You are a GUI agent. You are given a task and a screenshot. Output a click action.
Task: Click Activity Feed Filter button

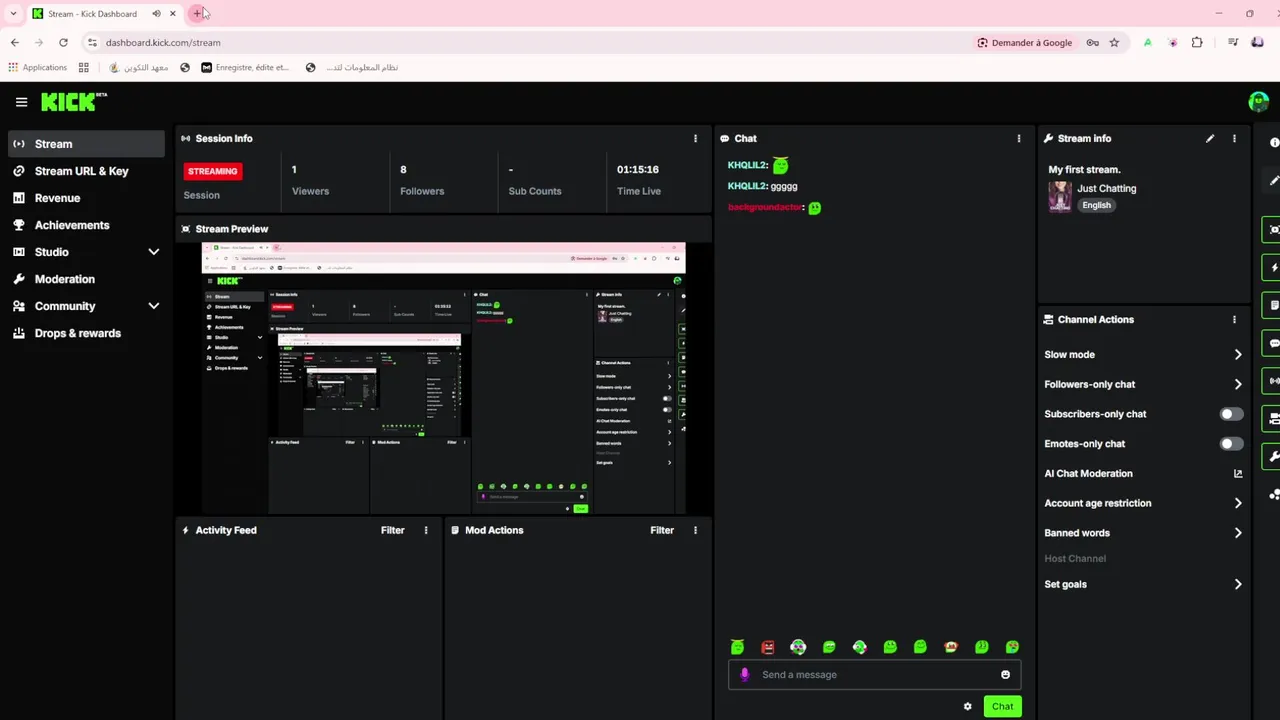tap(392, 530)
